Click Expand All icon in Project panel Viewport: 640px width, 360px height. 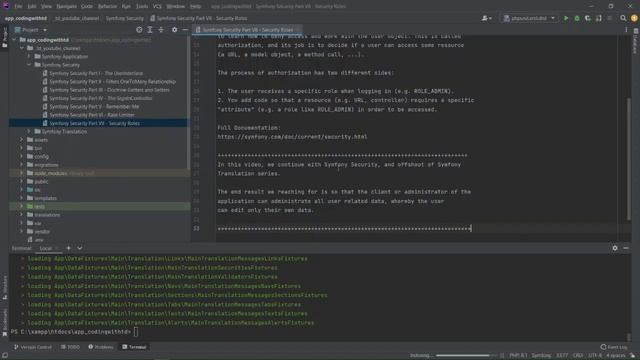(150, 30)
